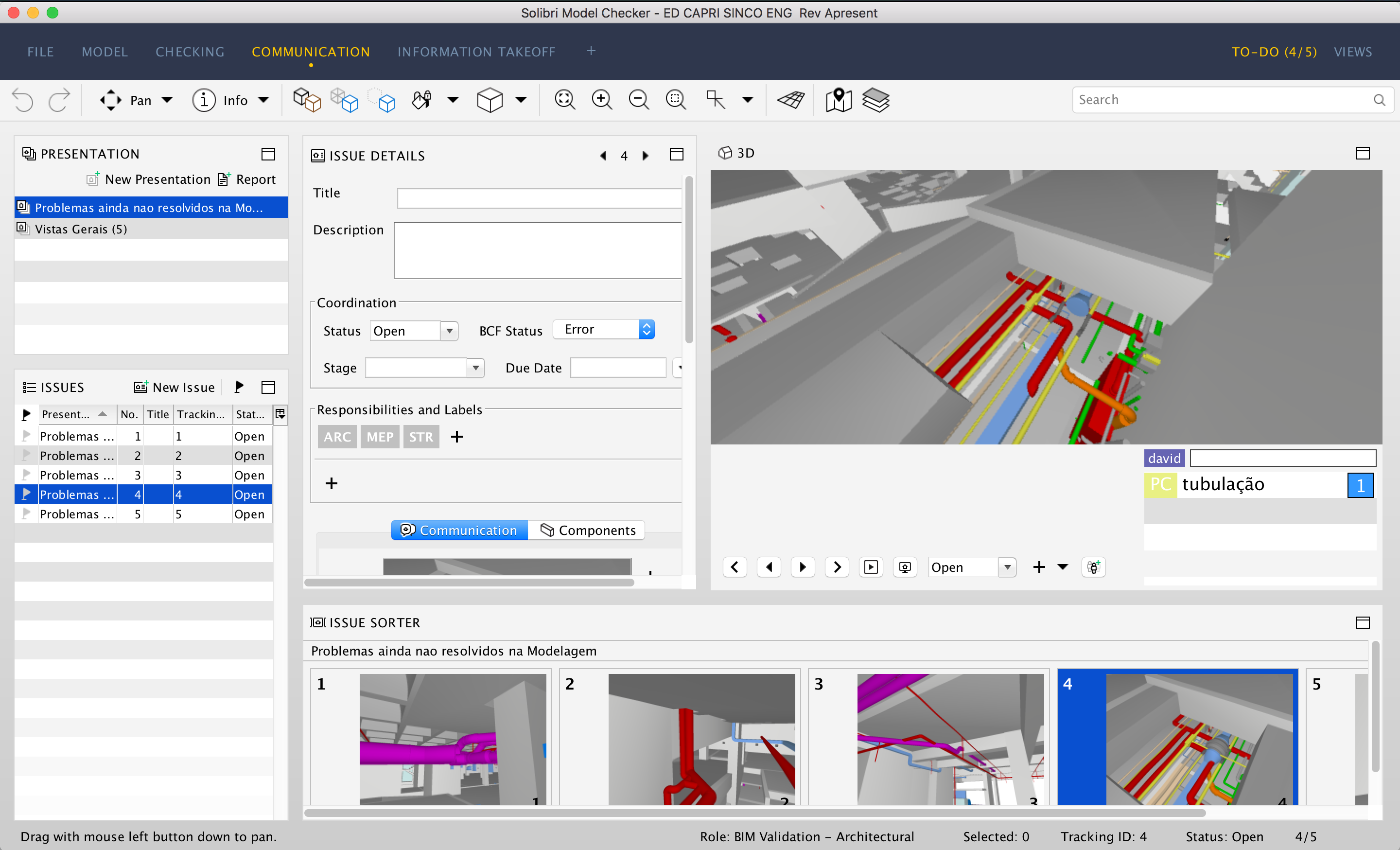The image size is (1400, 850).
Task: Toggle the ARC responsibility label
Action: (337, 436)
